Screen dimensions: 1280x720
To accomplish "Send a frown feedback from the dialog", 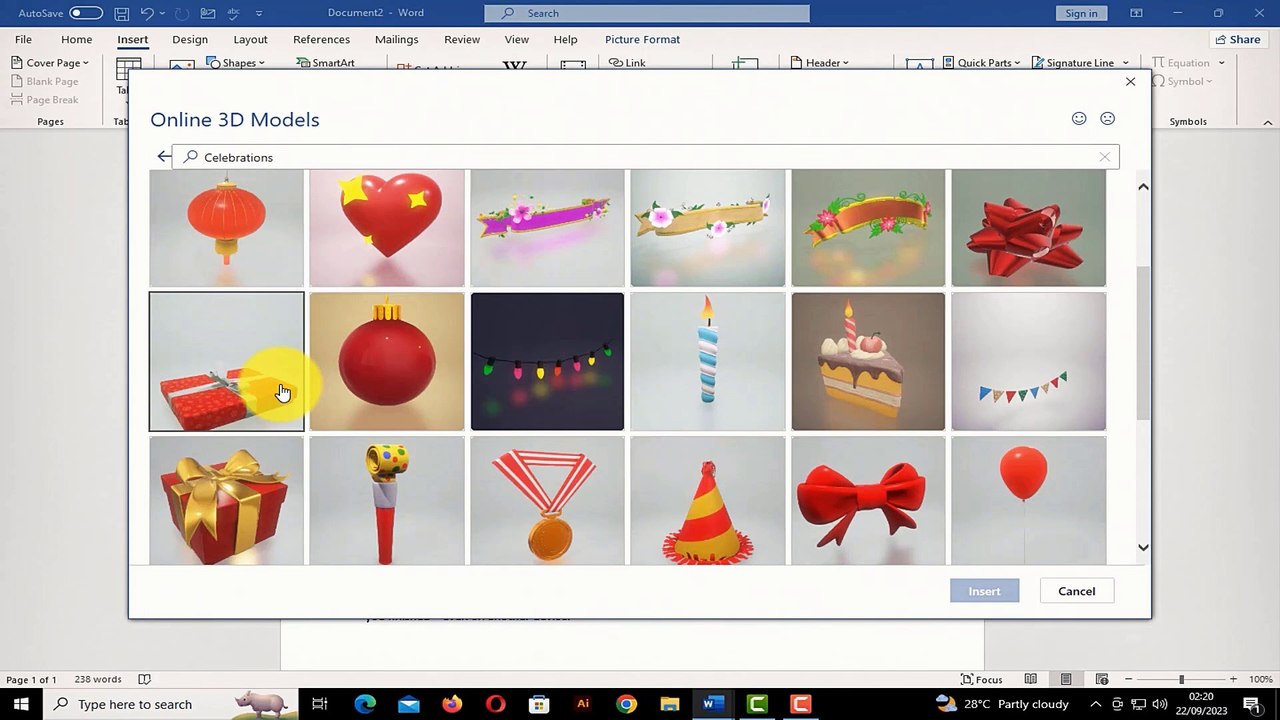I will tap(1107, 118).
